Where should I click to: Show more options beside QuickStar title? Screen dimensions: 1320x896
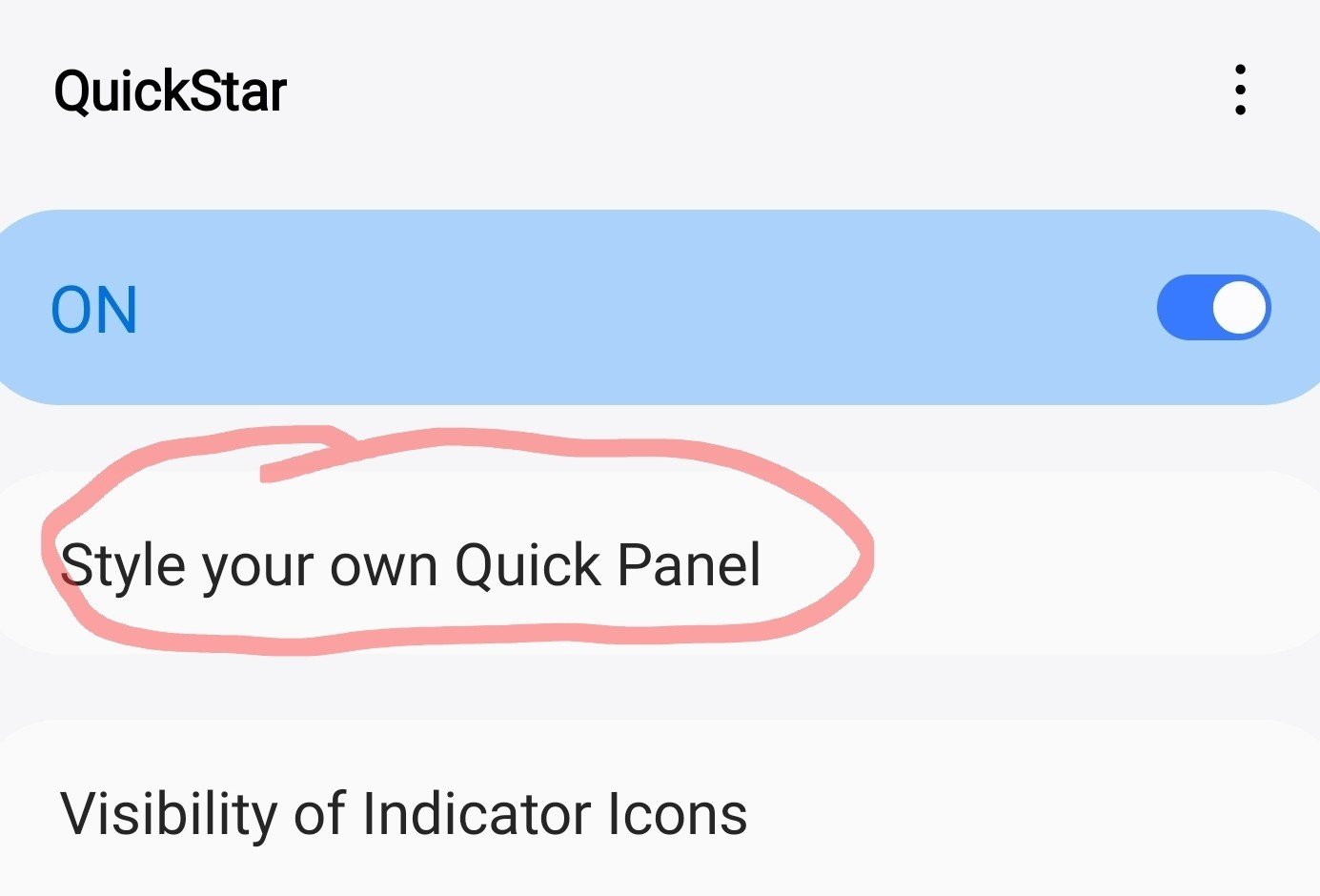(1239, 91)
